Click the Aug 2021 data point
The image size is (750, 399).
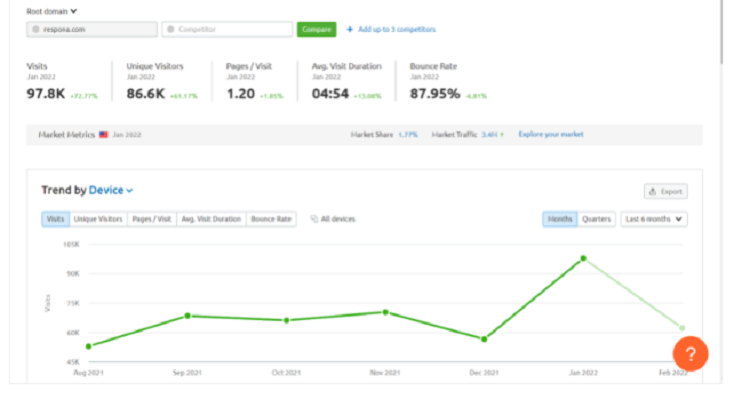89,346
